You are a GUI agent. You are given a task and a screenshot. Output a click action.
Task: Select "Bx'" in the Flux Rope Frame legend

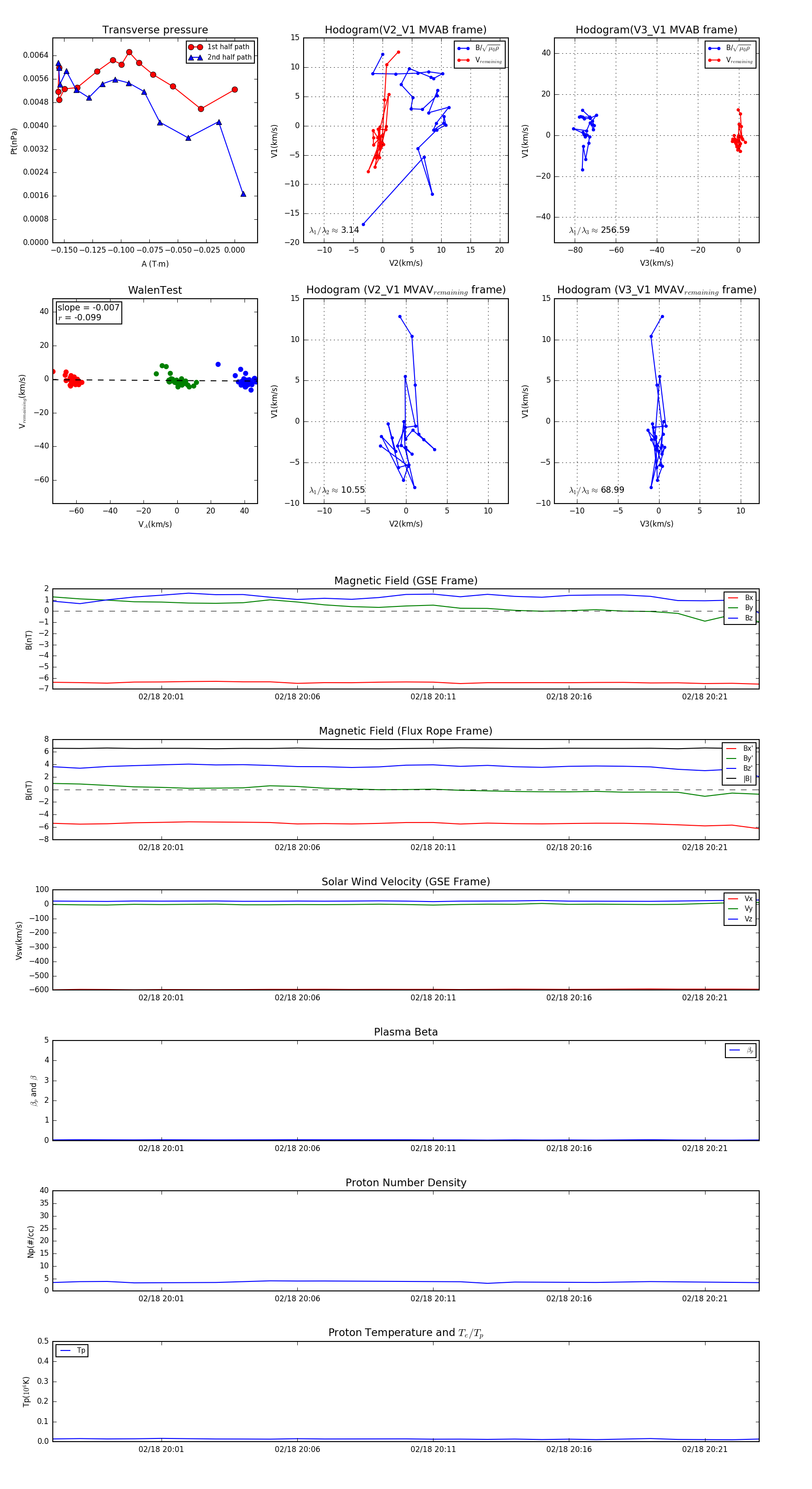click(x=739, y=749)
